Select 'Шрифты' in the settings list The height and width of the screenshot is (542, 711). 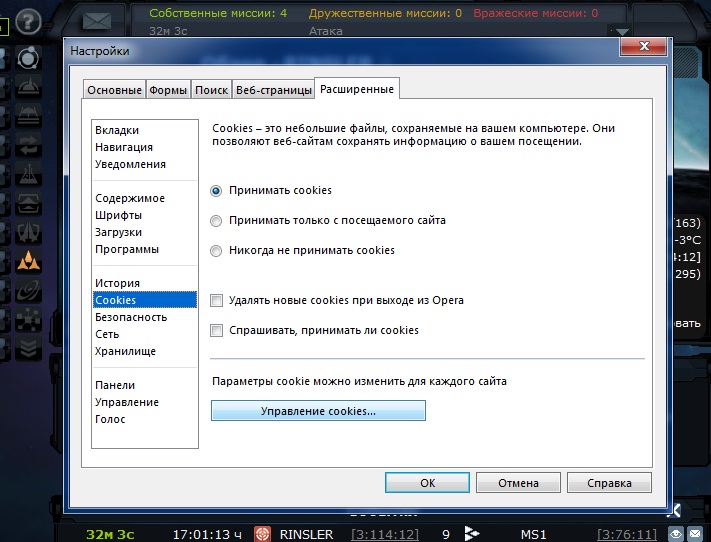pos(145,215)
